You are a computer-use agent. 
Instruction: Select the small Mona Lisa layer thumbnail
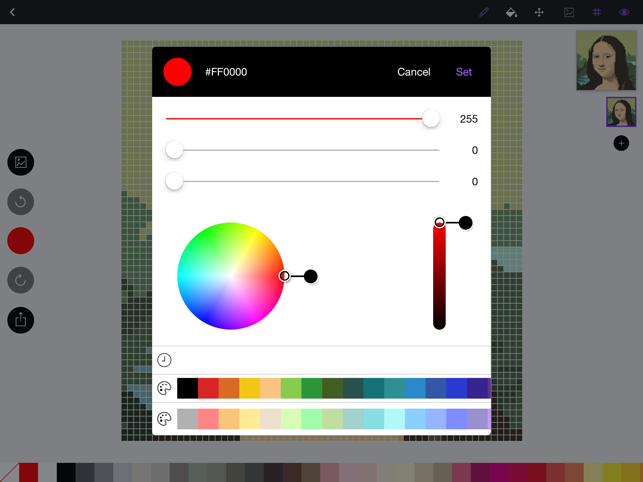pyautogui.click(x=621, y=111)
